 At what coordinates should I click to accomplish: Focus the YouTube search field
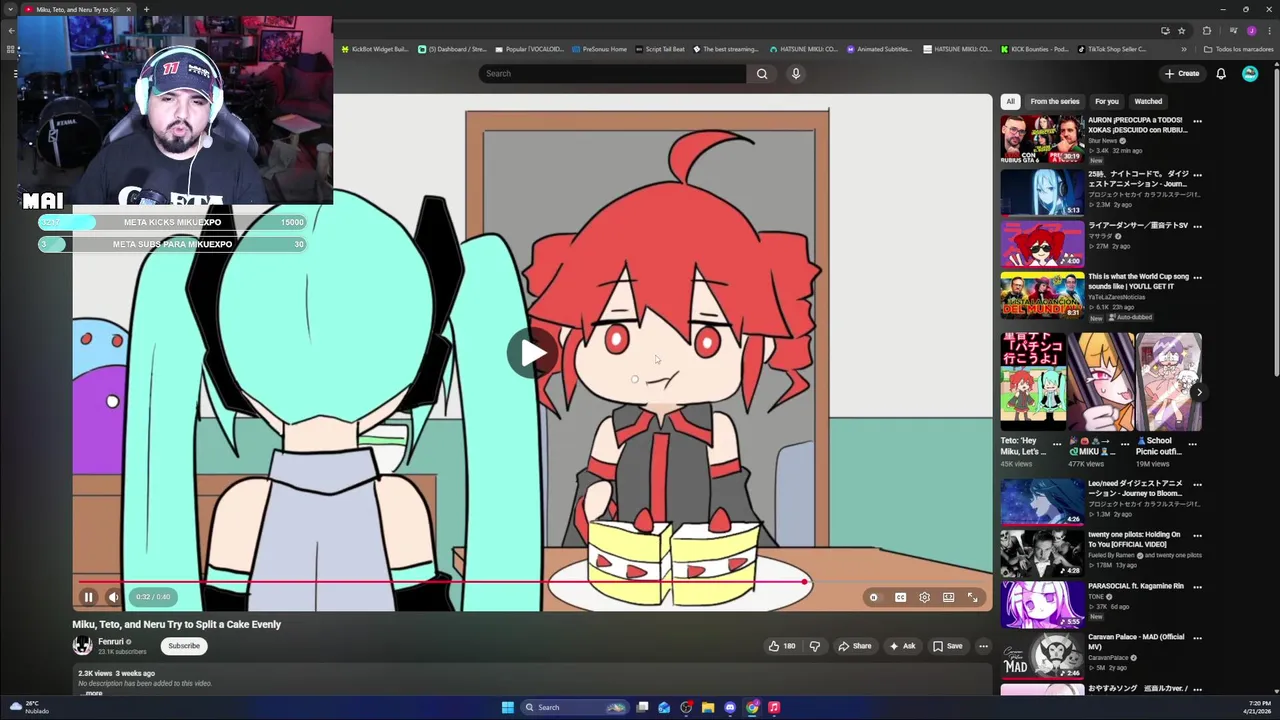pyautogui.click(x=612, y=73)
